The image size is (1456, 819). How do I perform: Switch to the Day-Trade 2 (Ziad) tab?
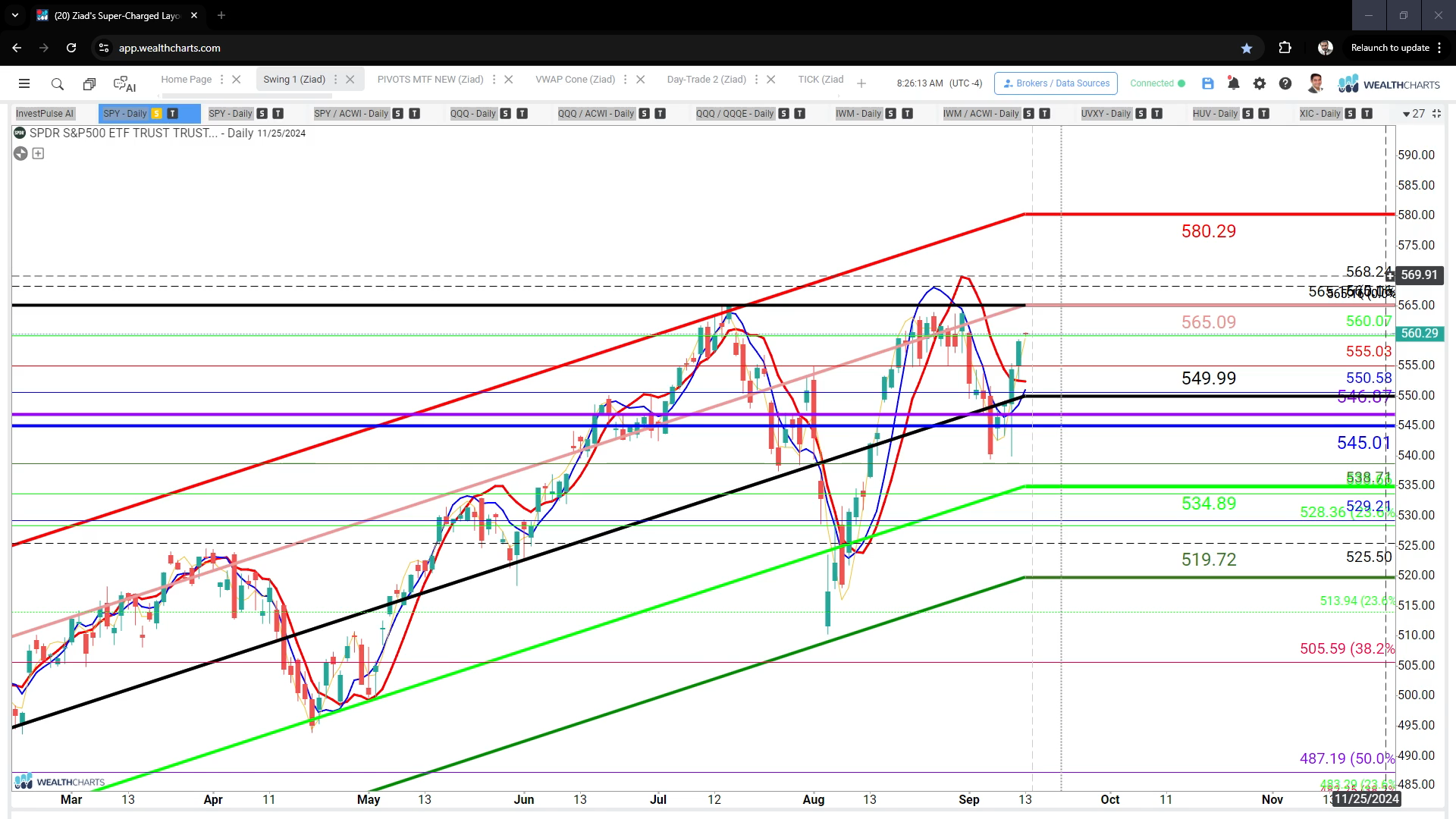point(707,79)
